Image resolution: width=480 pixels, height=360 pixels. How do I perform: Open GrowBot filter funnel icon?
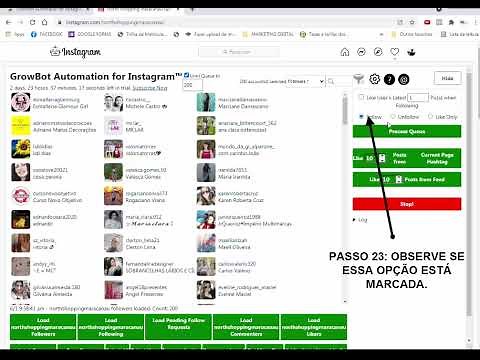(x=359, y=79)
